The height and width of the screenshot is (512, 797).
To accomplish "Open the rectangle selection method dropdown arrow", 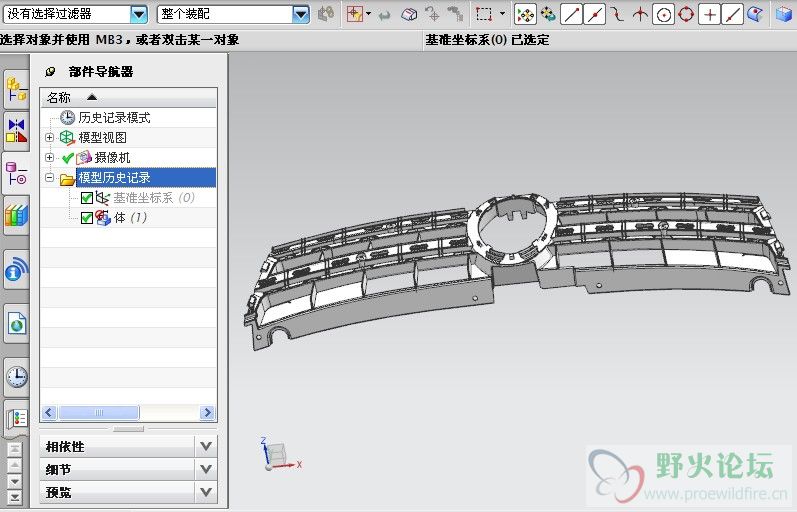I will (502, 14).
